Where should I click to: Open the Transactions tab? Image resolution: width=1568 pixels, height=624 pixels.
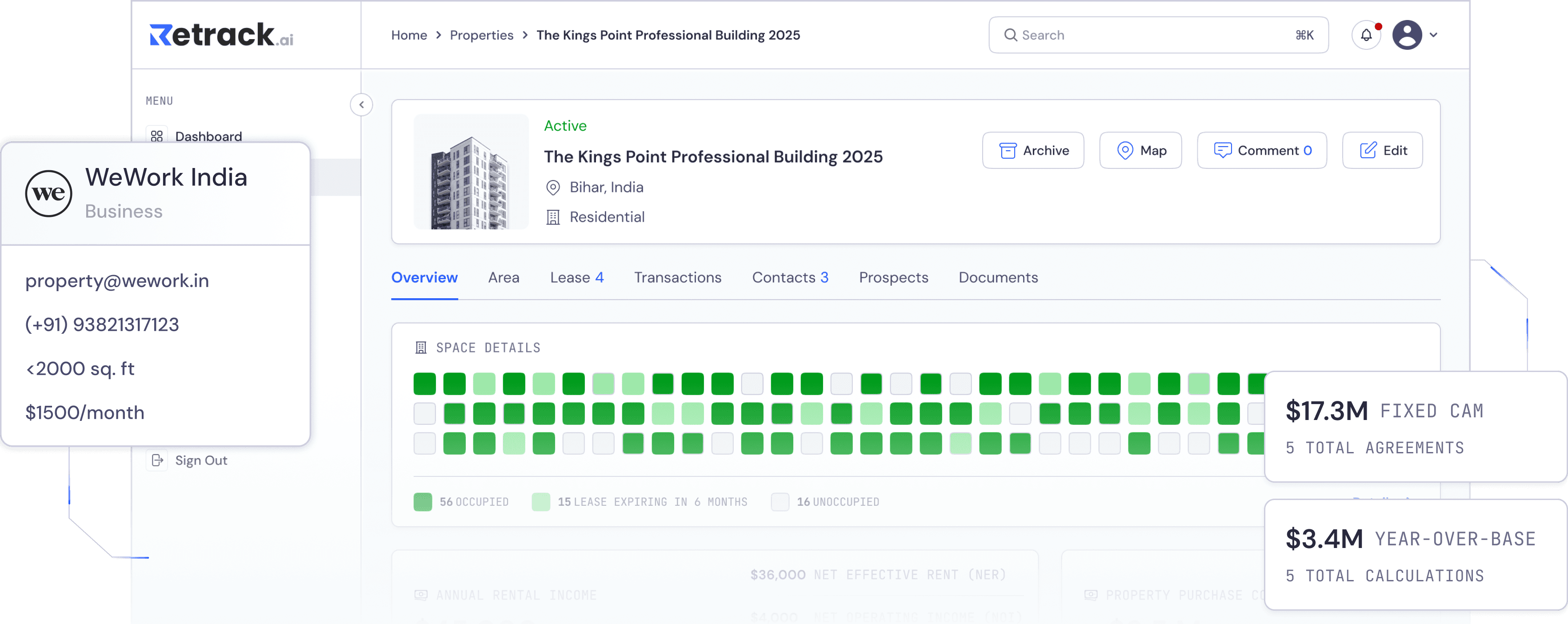pos(677,278)
